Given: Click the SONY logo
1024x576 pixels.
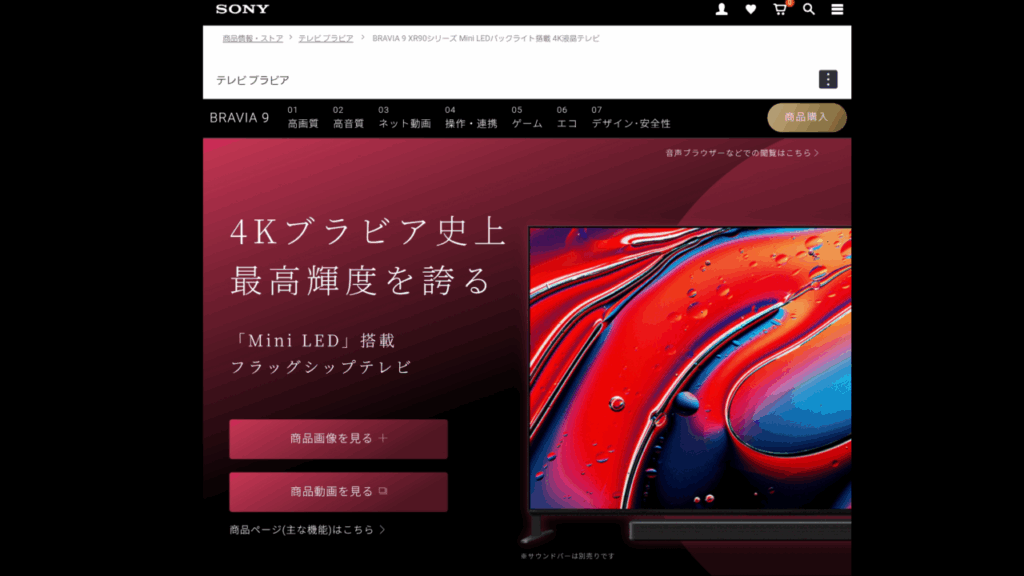Looking at the screenshot, I should point(242,9).
